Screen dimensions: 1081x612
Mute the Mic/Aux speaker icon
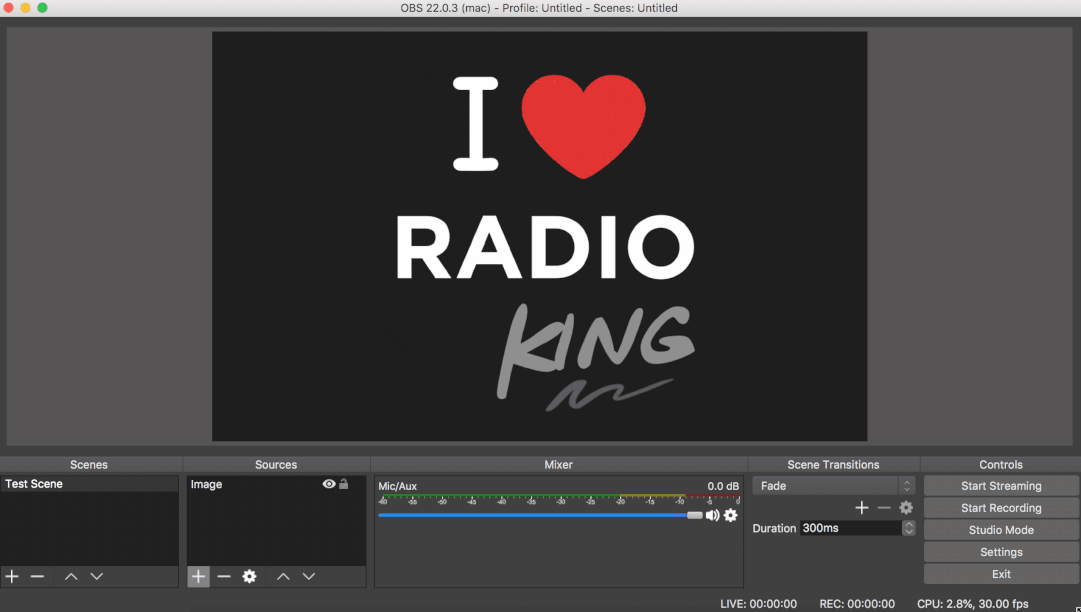point(712,515)
